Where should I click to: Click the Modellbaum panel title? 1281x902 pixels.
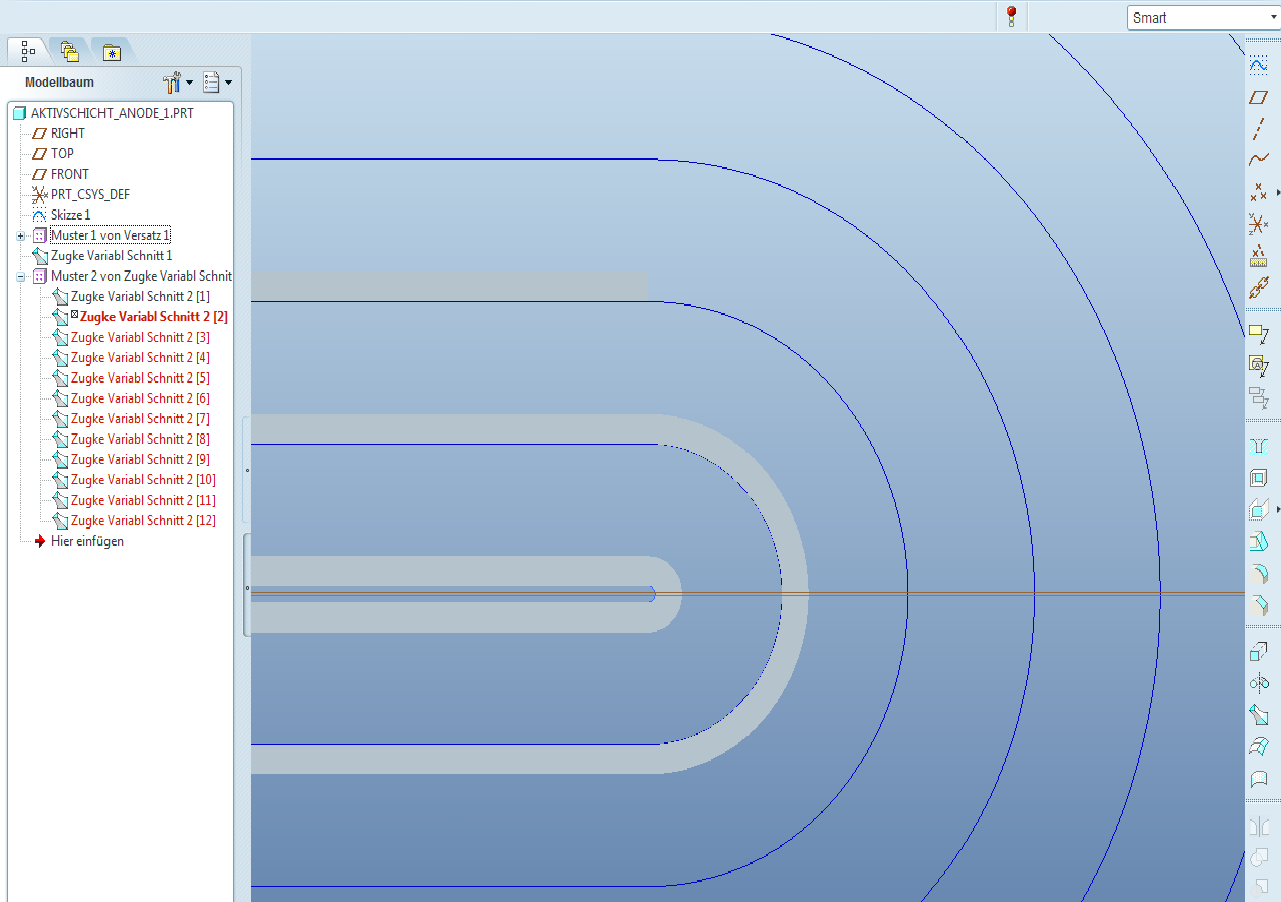coord(59,83)
